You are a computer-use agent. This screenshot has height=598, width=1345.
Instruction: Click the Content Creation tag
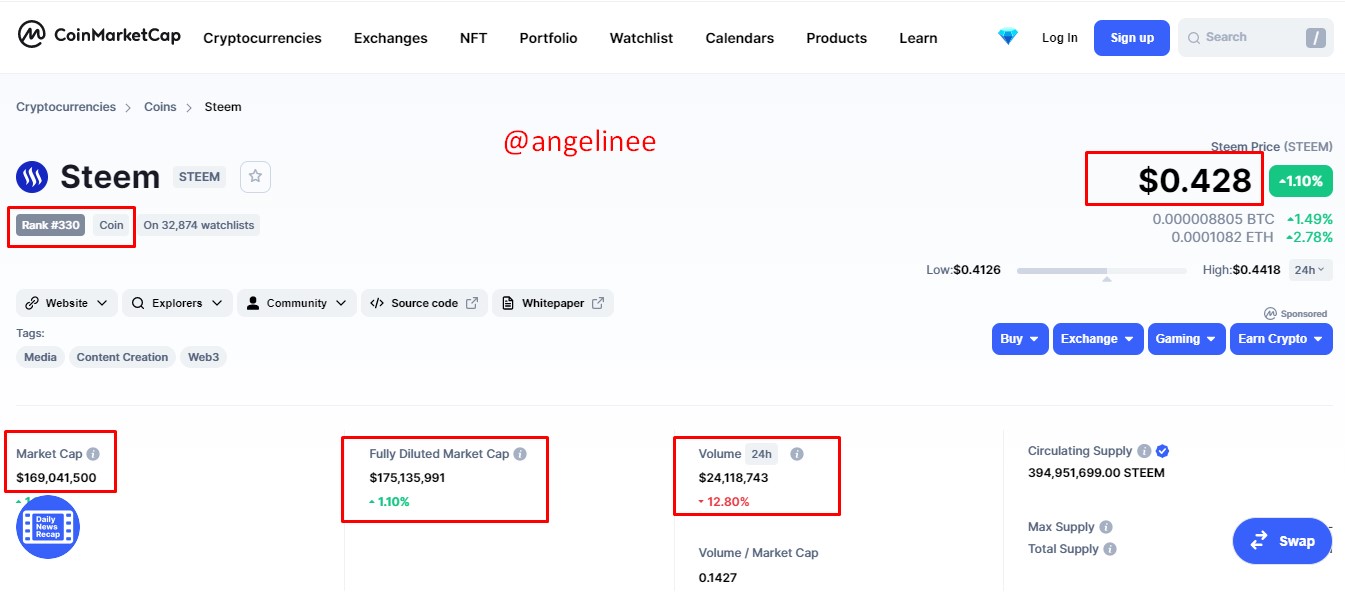pos(122,357)
